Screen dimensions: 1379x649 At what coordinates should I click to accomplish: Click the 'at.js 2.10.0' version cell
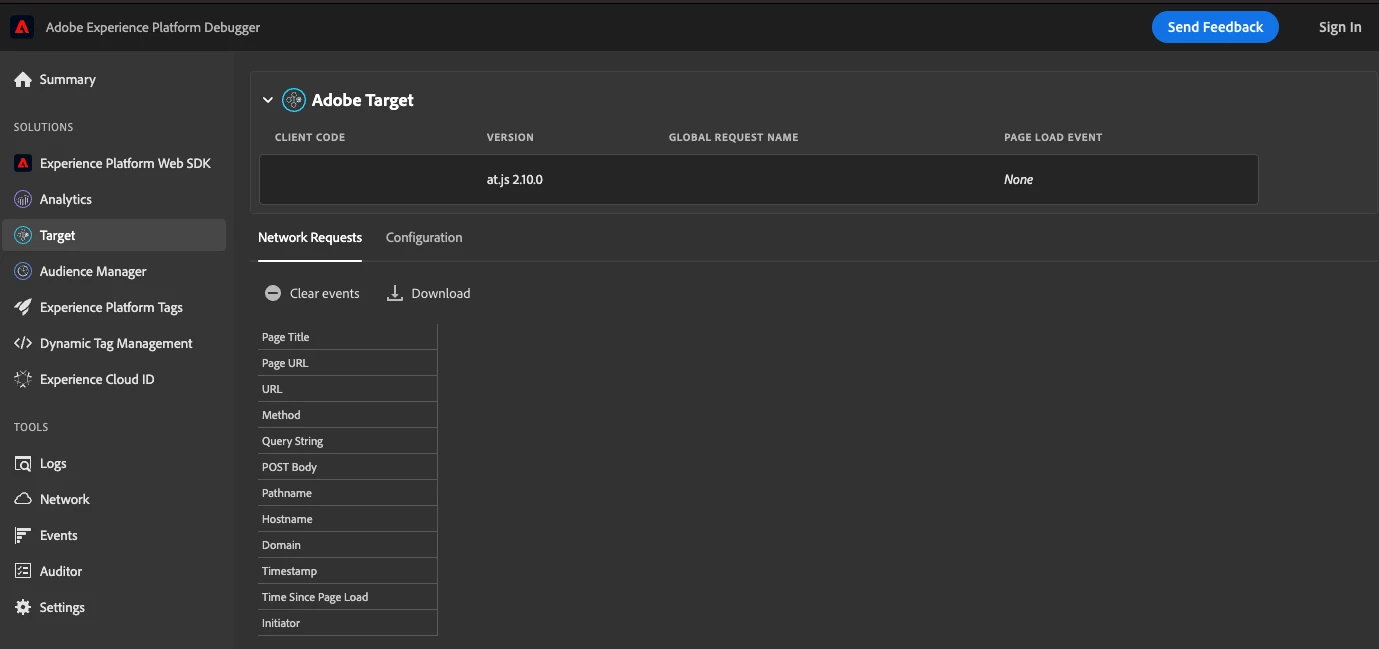pyautogui.click(x=514, y=180)
